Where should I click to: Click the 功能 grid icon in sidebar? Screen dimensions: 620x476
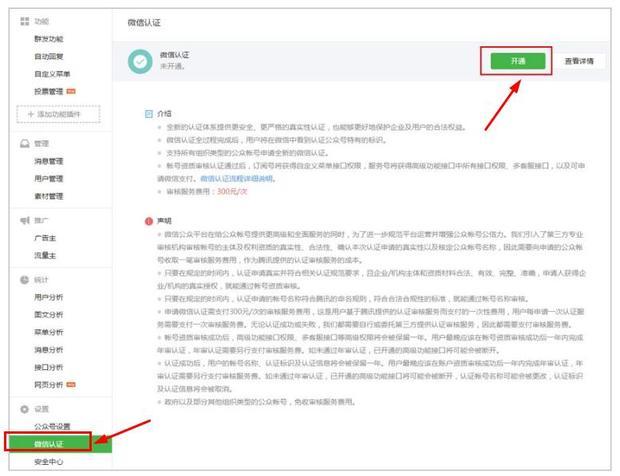click(25, 21)
